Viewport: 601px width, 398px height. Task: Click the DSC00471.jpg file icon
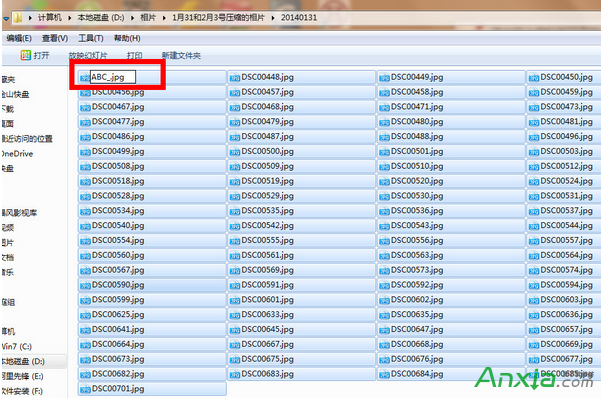(x=384, y=107)
